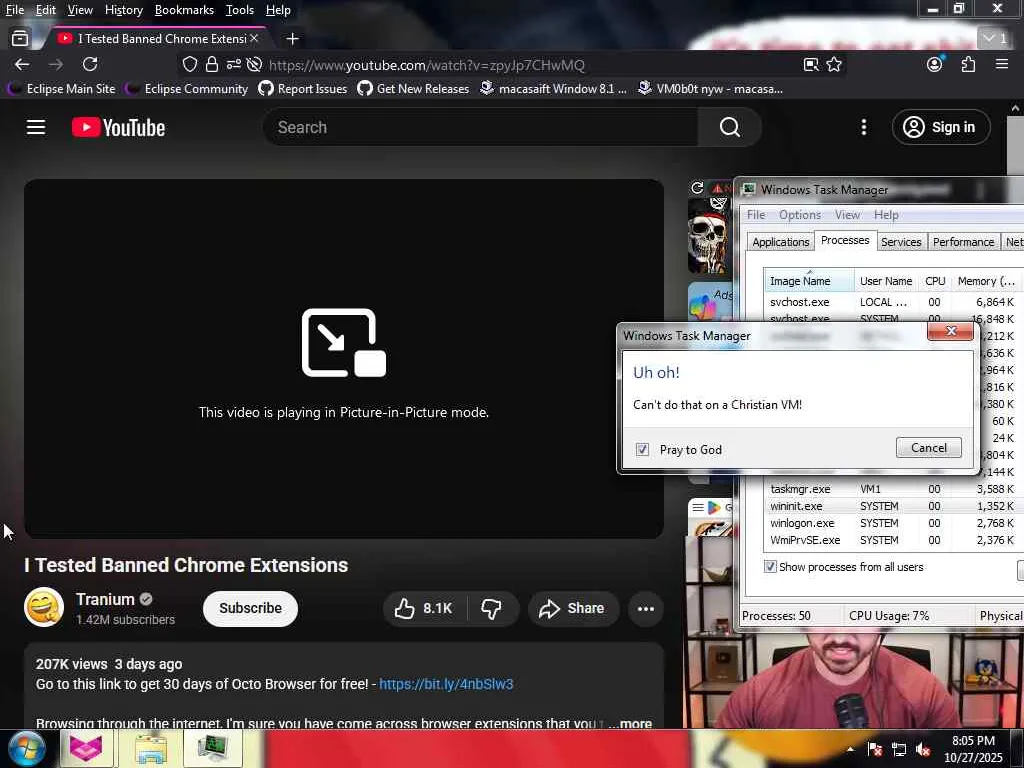Toggle the Pray to God checkbox
Screen dimensions: 1024x768
pos(643,449)
